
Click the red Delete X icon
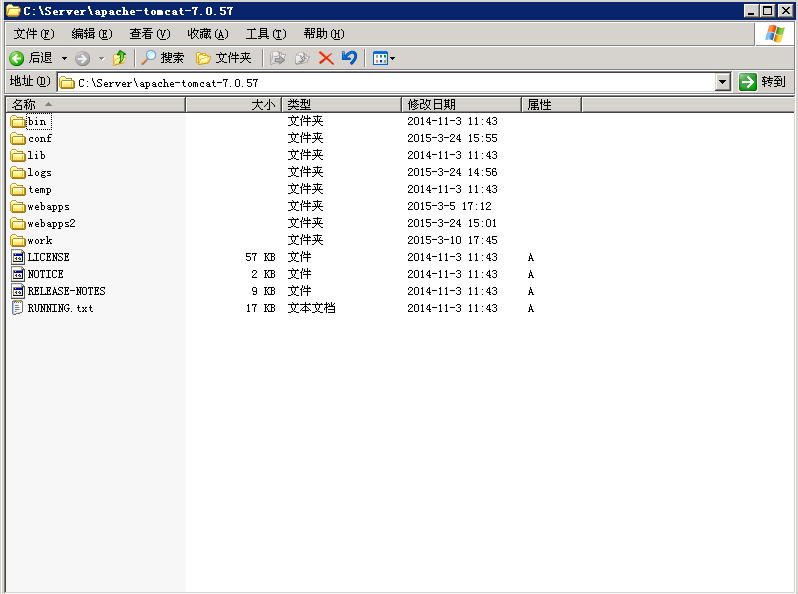(x=326, y=58)
